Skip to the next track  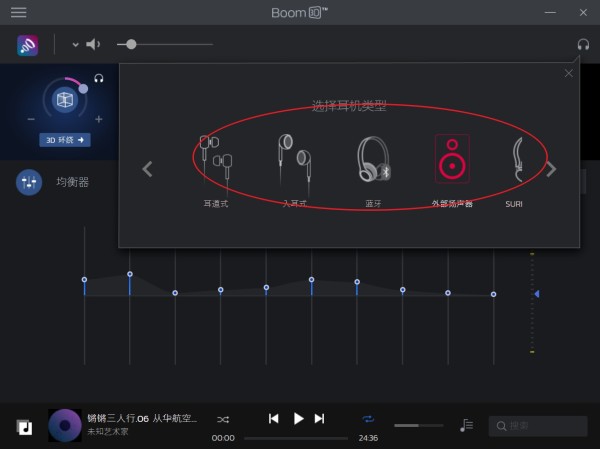320,419
